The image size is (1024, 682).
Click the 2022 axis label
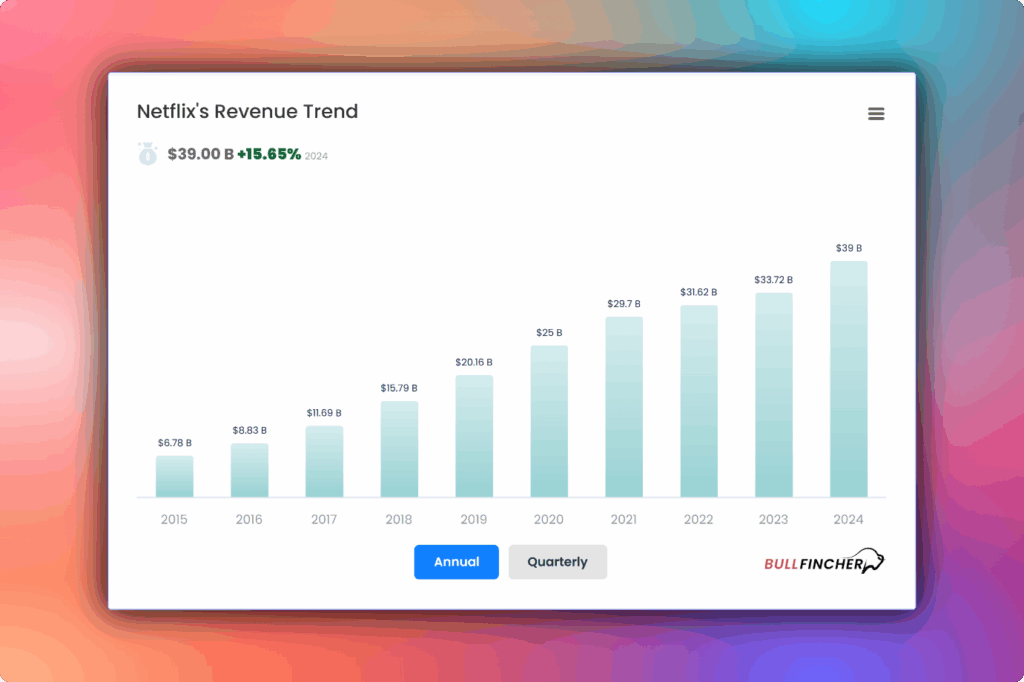[699, 519]
